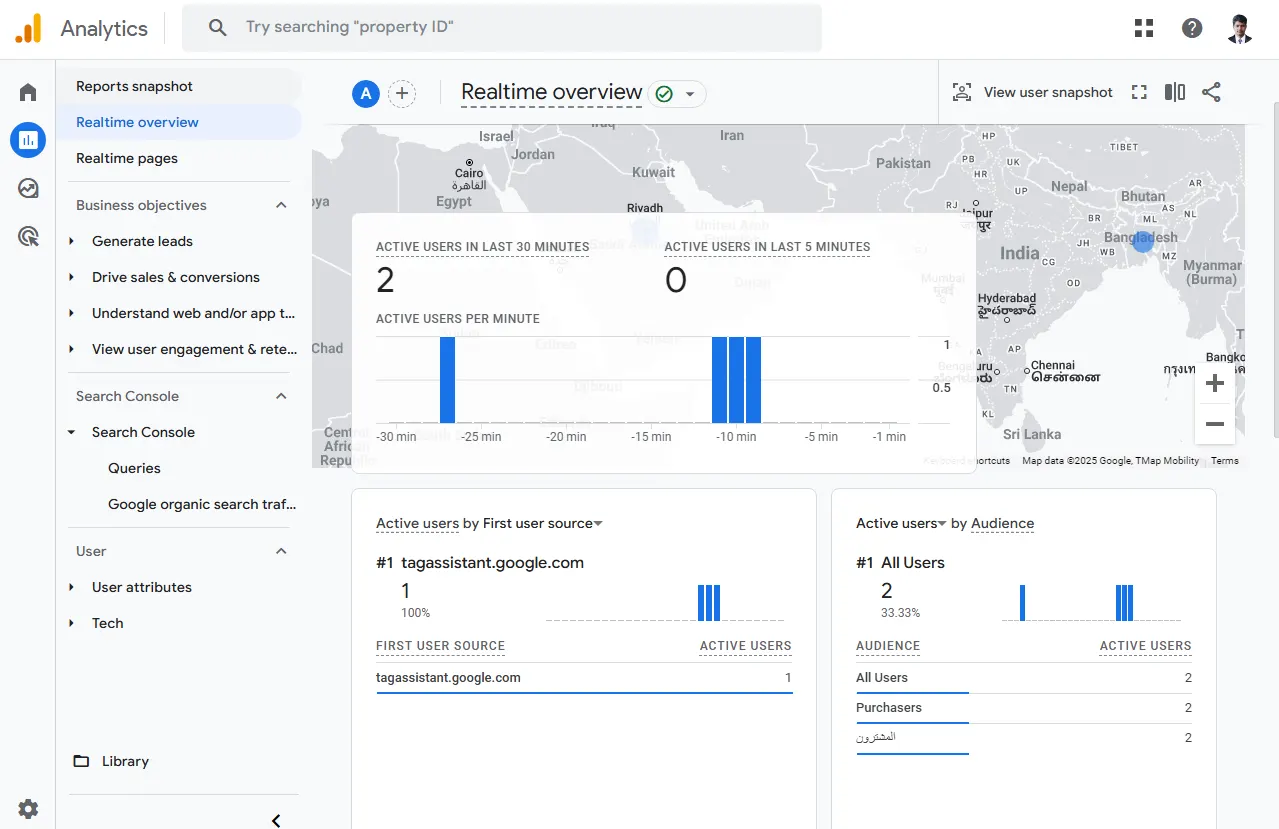Click the Purchasers audience row
Screen dimensions: 1279x829
1024,708
